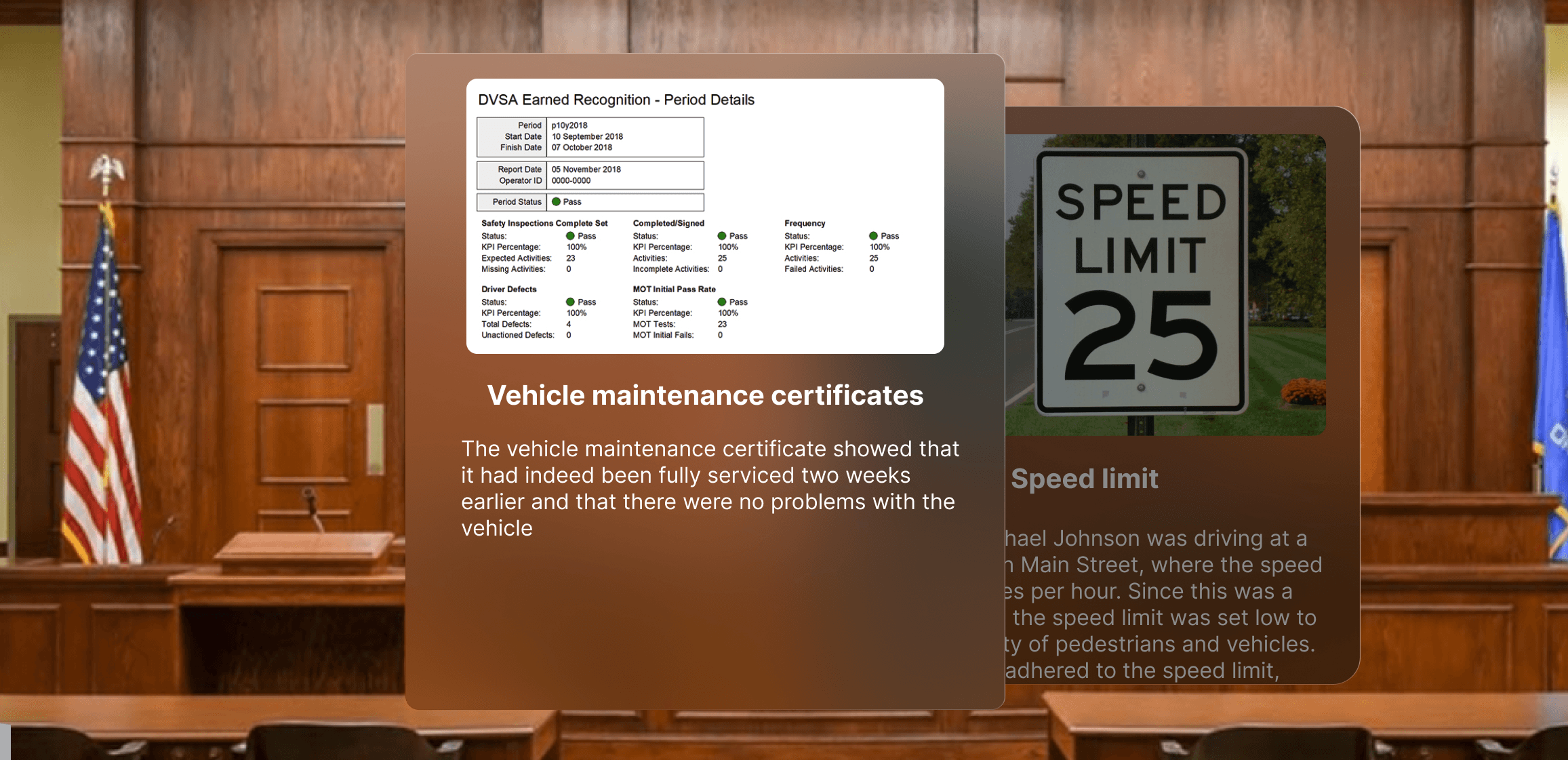Click the Report Date 05 November 2018
1568x760 pixels.
pyautogui.click(x=586, y=169)
